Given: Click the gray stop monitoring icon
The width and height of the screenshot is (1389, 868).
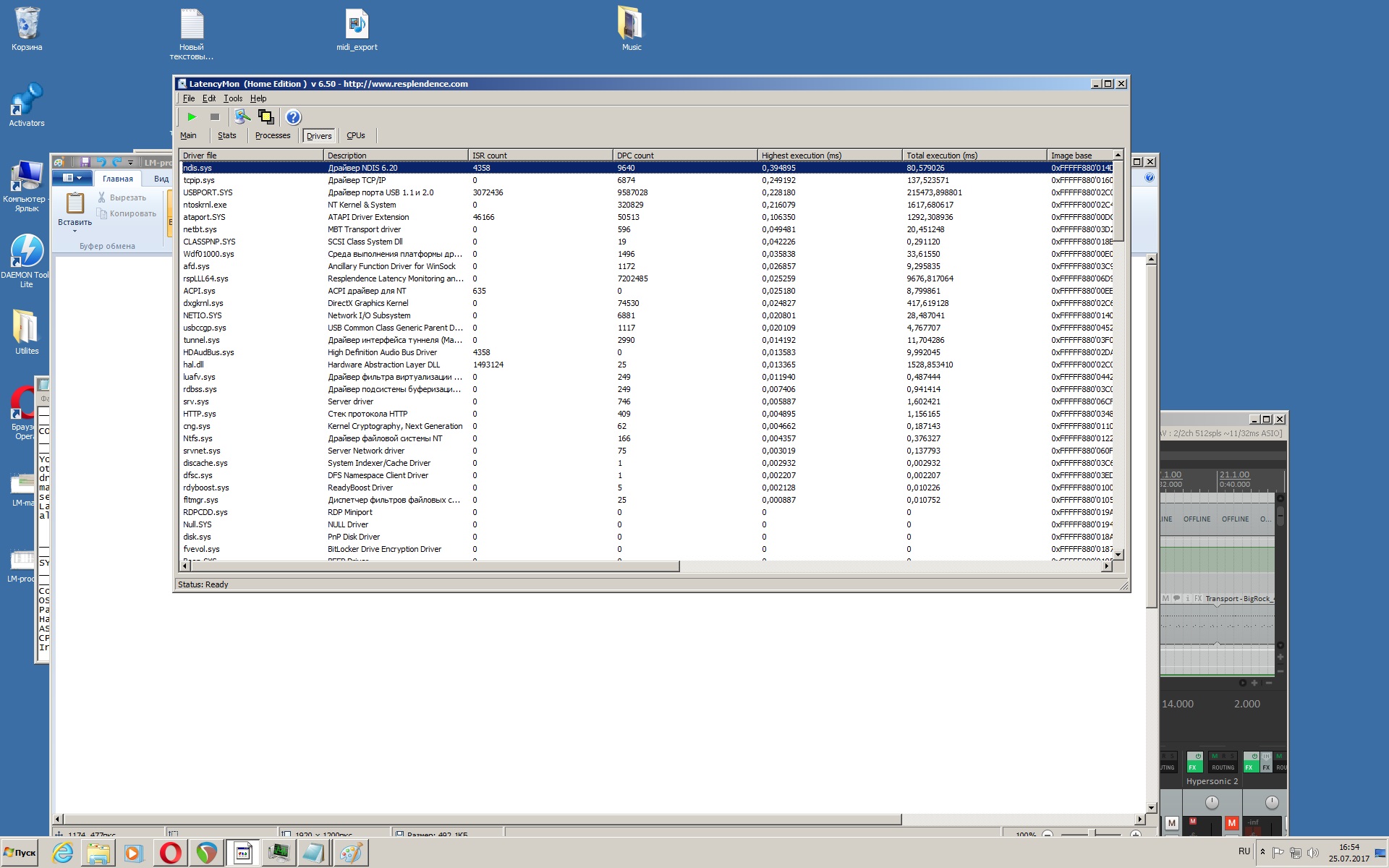Looking at the screenshot, I should tap(215, 117).
